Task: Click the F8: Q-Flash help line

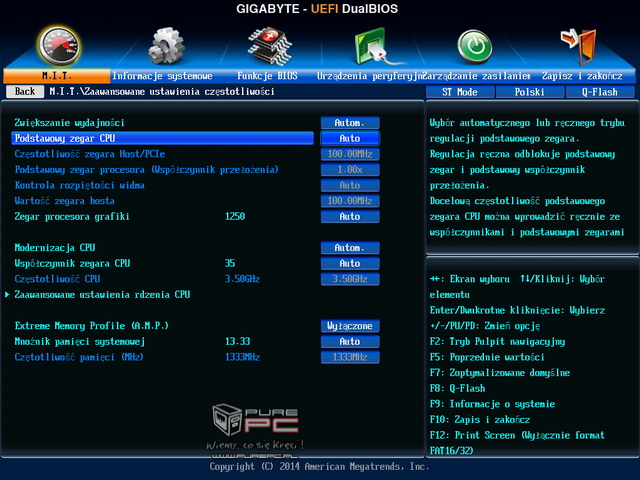Action: point(458,389)
